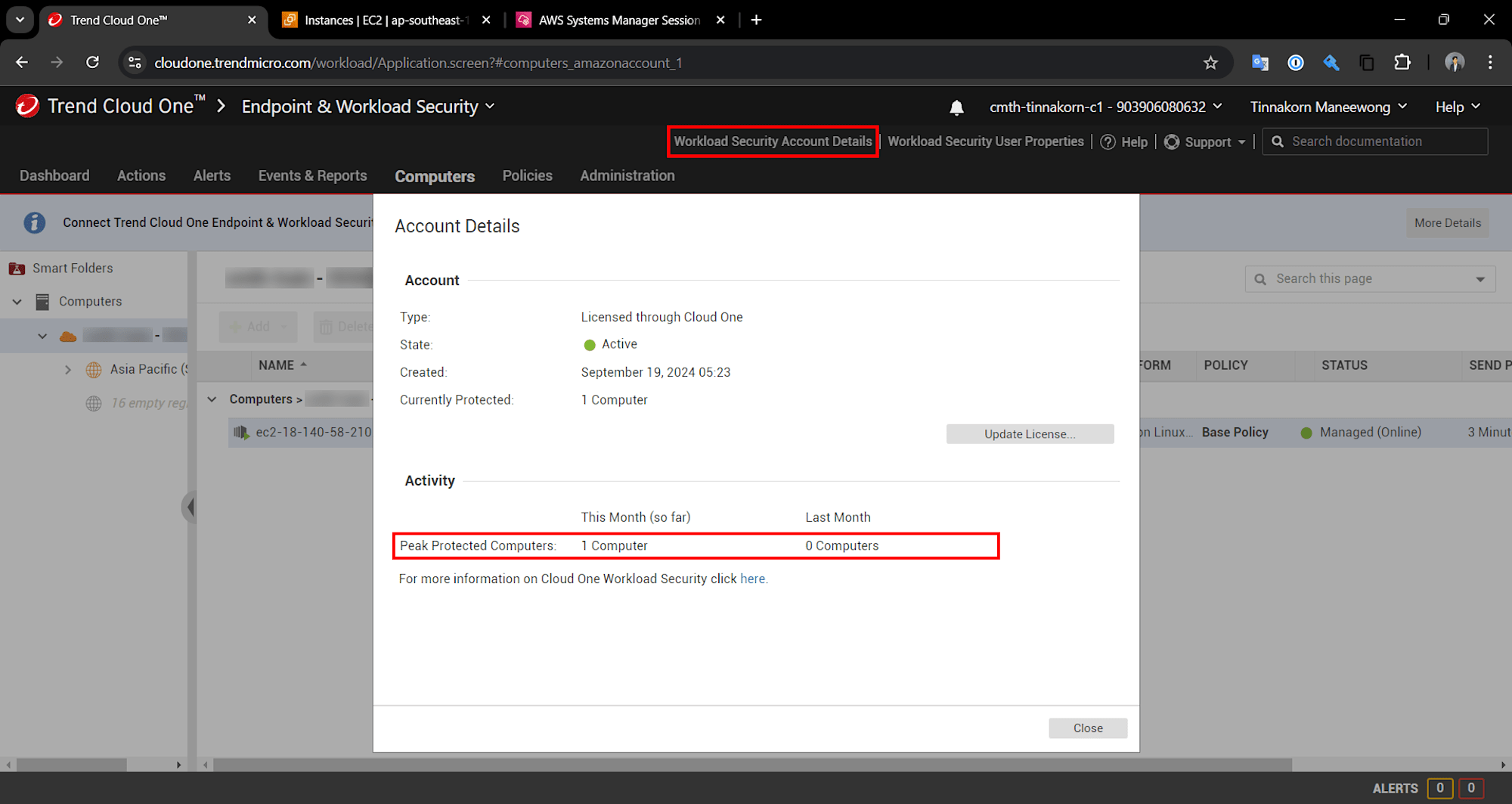
Task: Click the 'here' Cloud One information link
Action: (x=752, y=579)
